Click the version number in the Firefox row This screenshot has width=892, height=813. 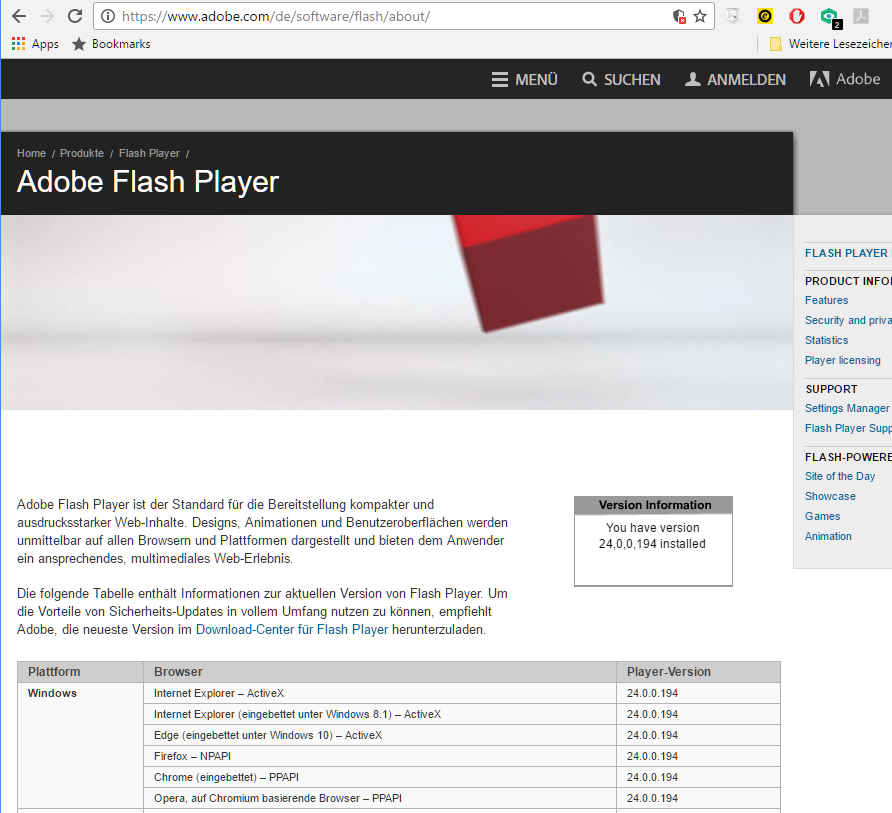653,756
